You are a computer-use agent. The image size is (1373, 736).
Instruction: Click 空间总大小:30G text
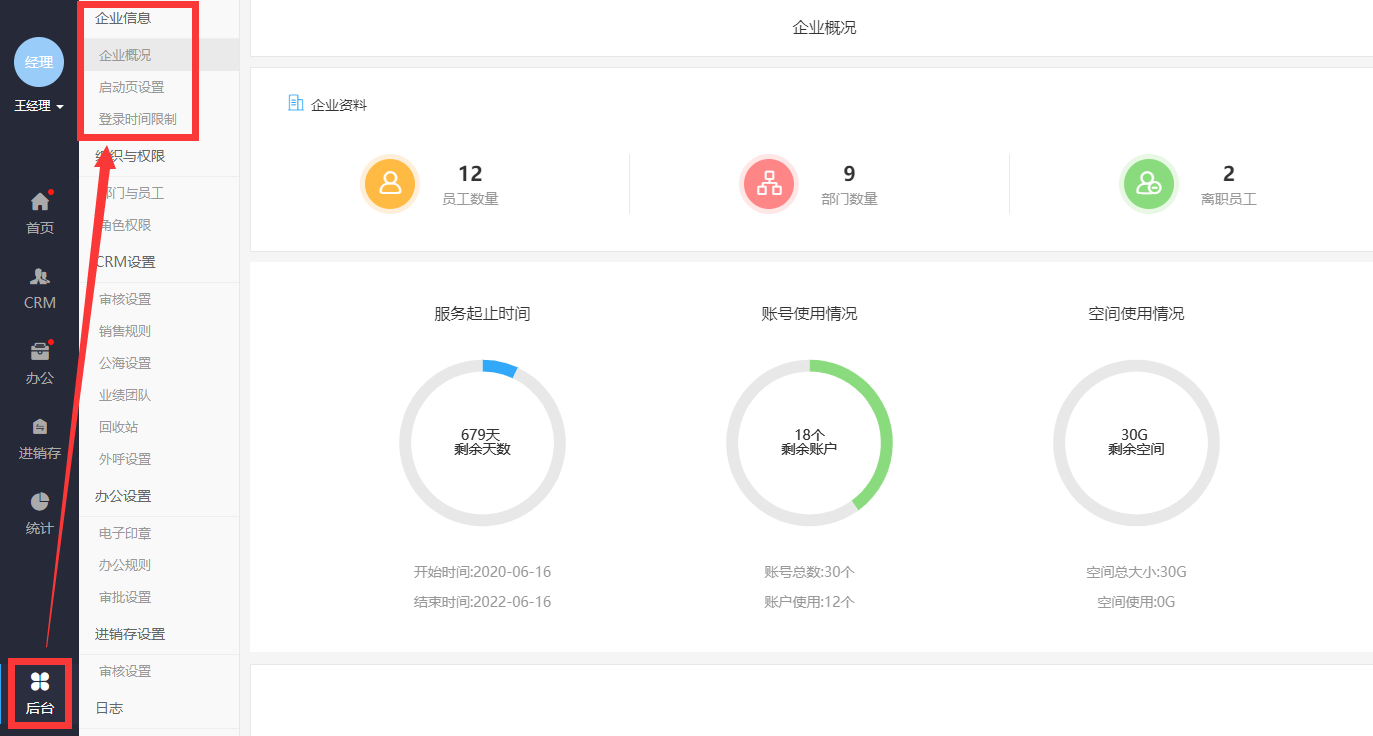[1136, 572]
